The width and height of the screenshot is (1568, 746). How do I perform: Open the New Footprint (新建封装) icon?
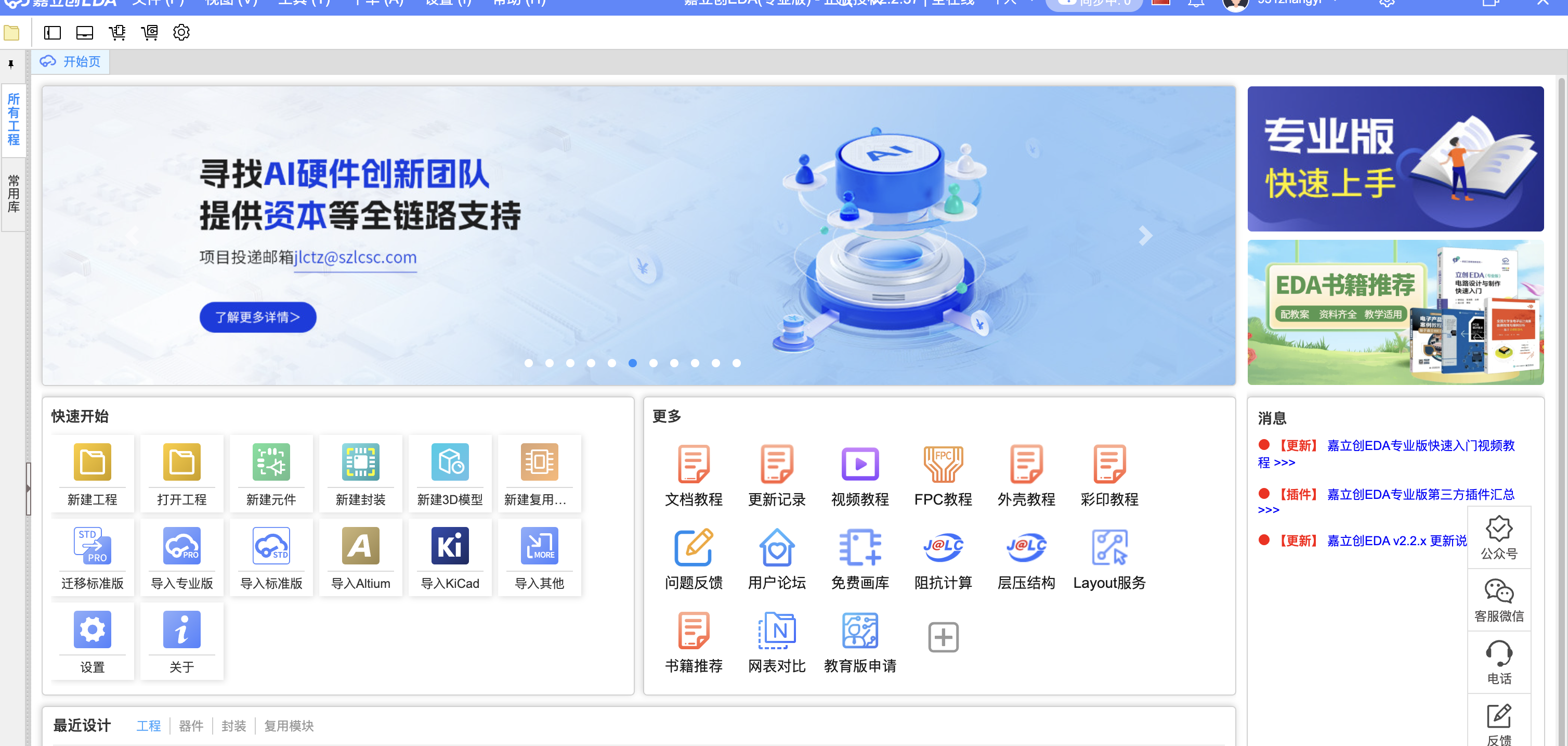[360, 463]
